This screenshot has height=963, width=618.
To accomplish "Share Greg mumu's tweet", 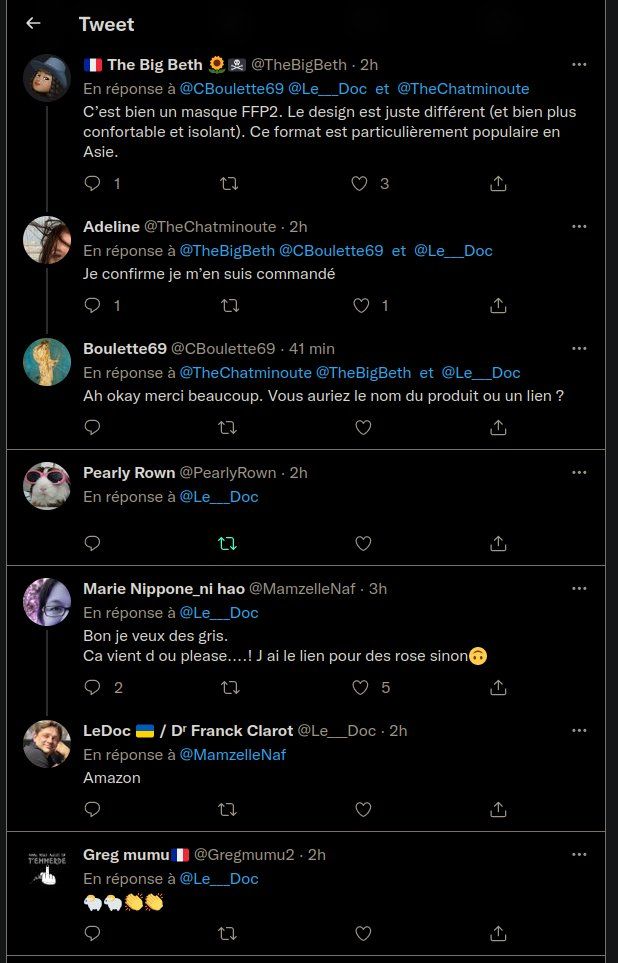I will coord(498,933).
